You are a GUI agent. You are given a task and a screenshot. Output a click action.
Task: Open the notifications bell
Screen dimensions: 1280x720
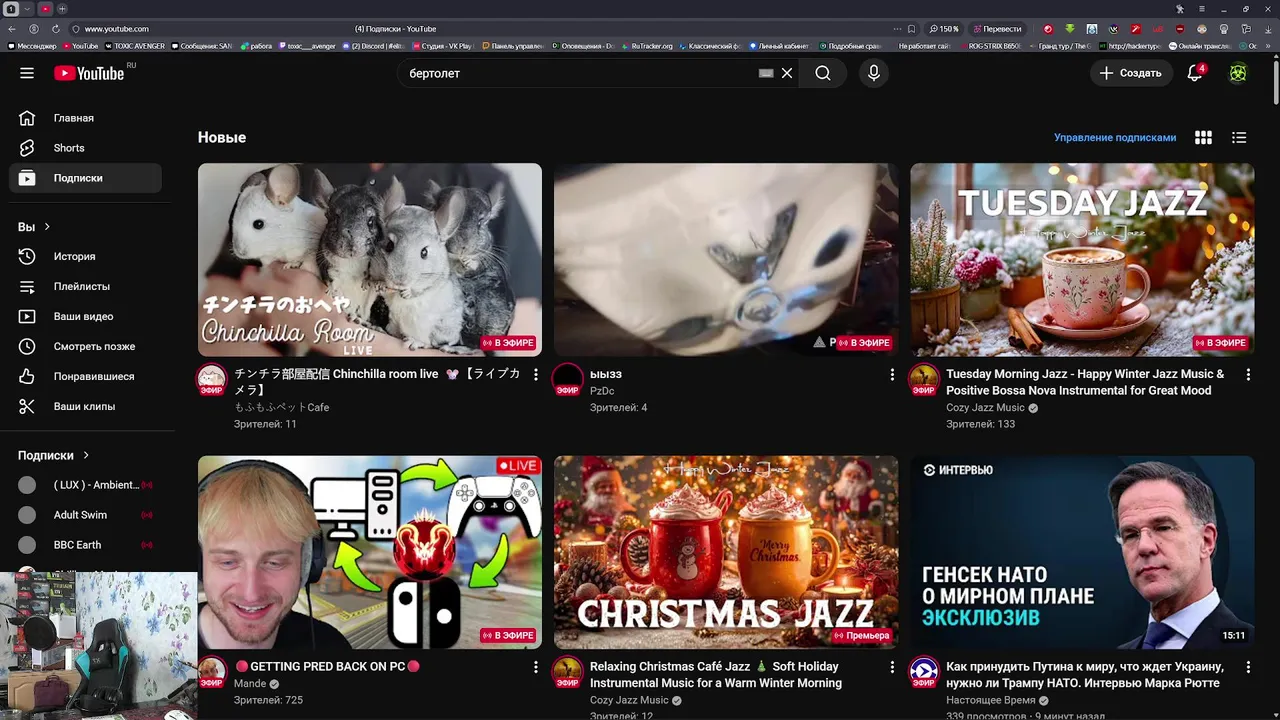1195,73
